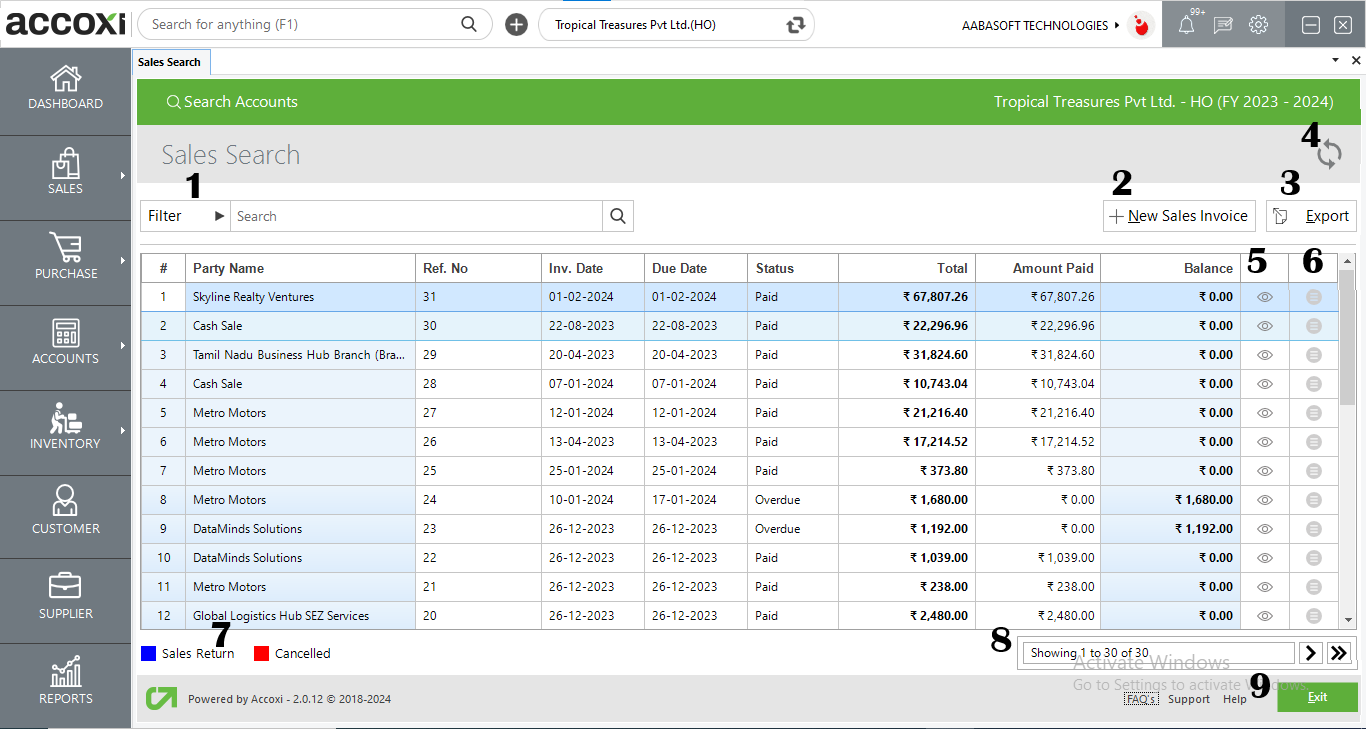Viewport: 1366px width, 729px height.
Task: View invoice for Skyline Realty Ventures via eye icon
Action: point(1265,297)
